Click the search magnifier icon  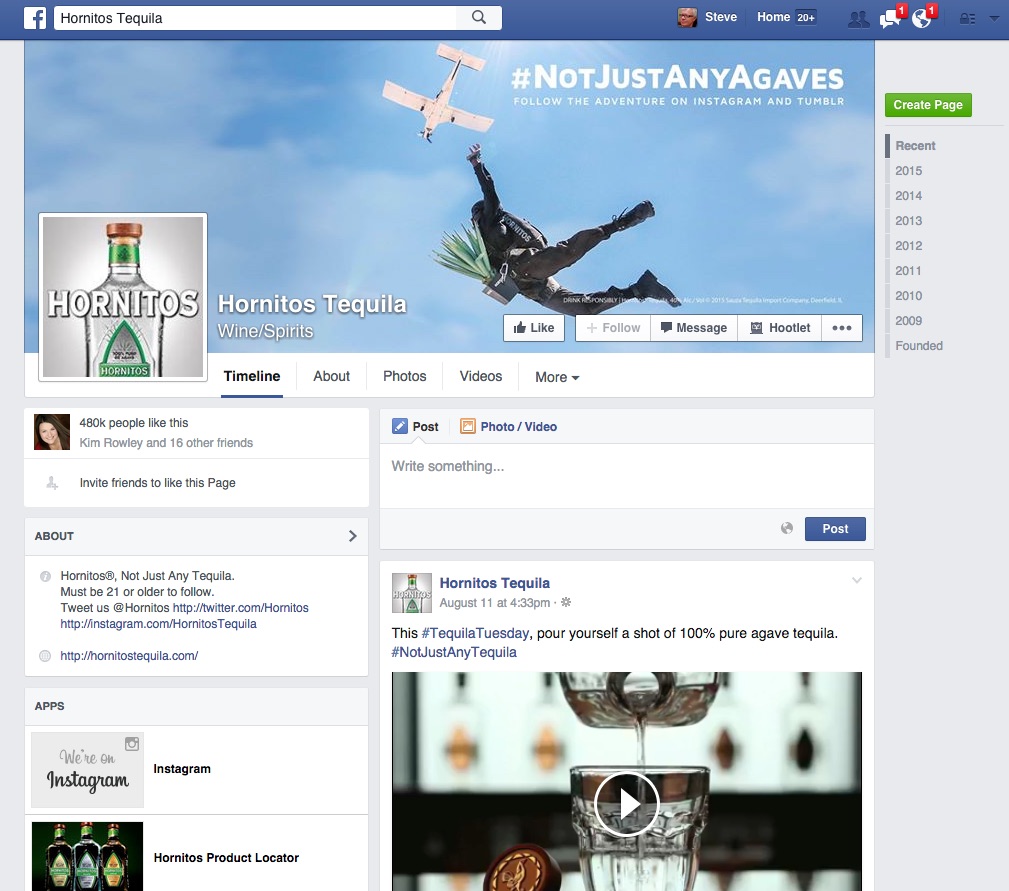[478, 17]
